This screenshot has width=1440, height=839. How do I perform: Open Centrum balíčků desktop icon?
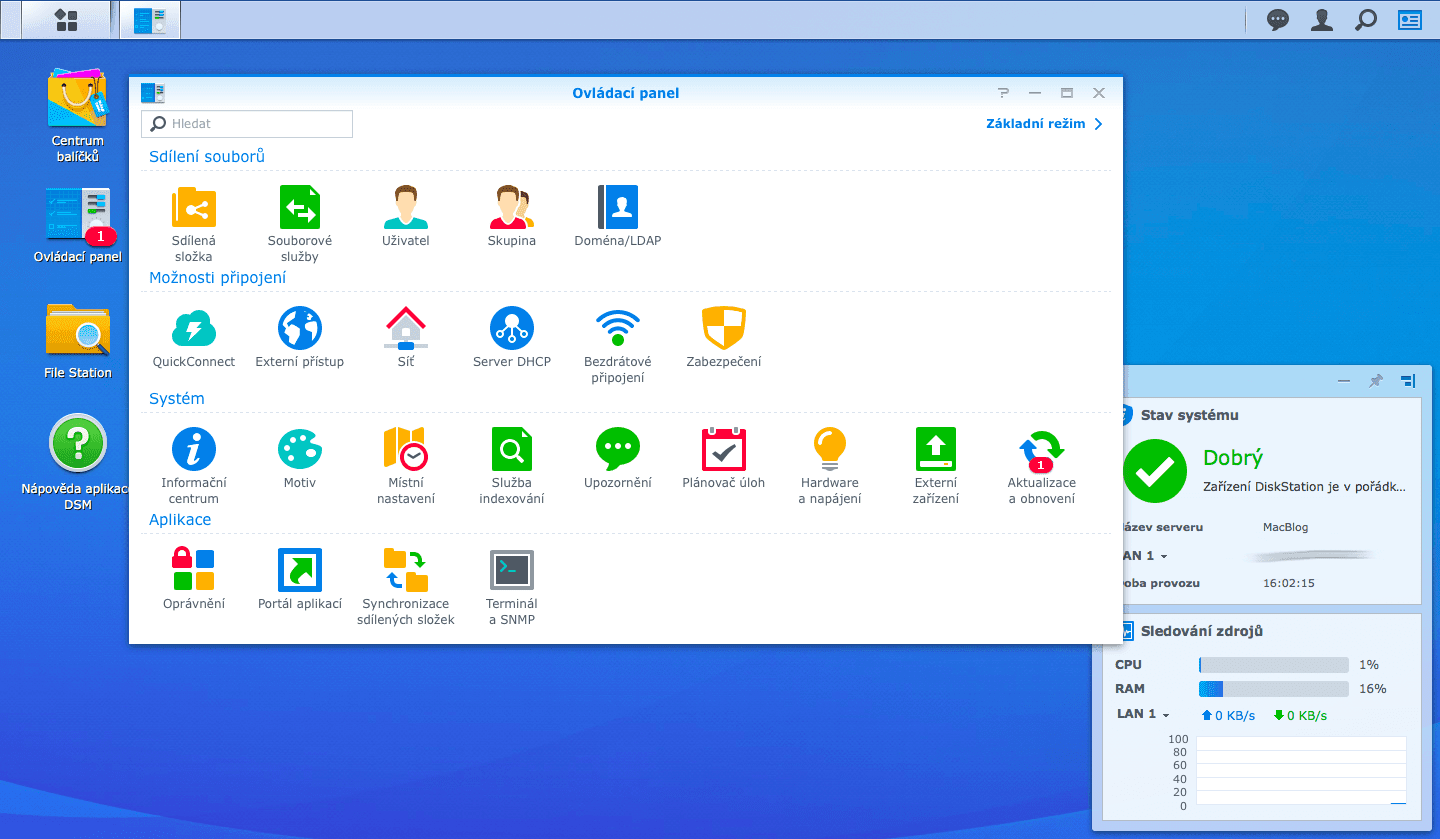coord(78,115)
